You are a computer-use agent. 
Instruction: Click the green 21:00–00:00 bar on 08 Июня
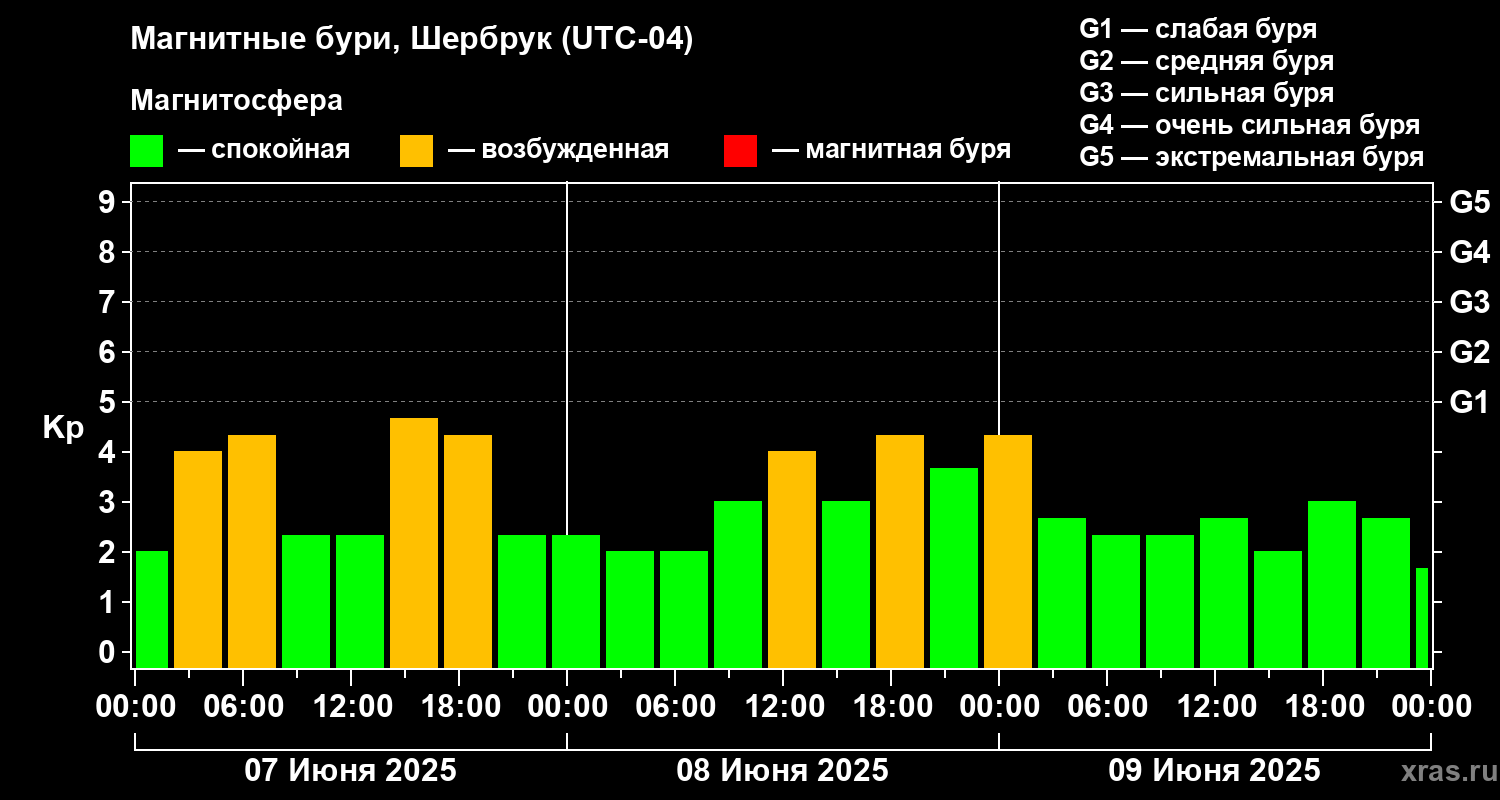(x=954, y=568)
